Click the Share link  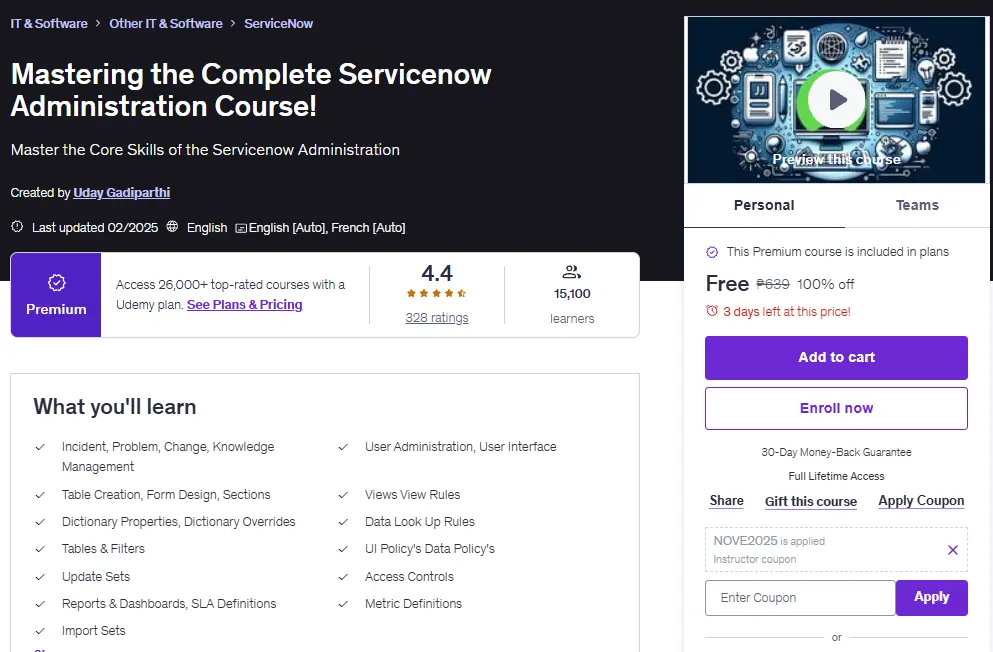click(x=726, y=501)
